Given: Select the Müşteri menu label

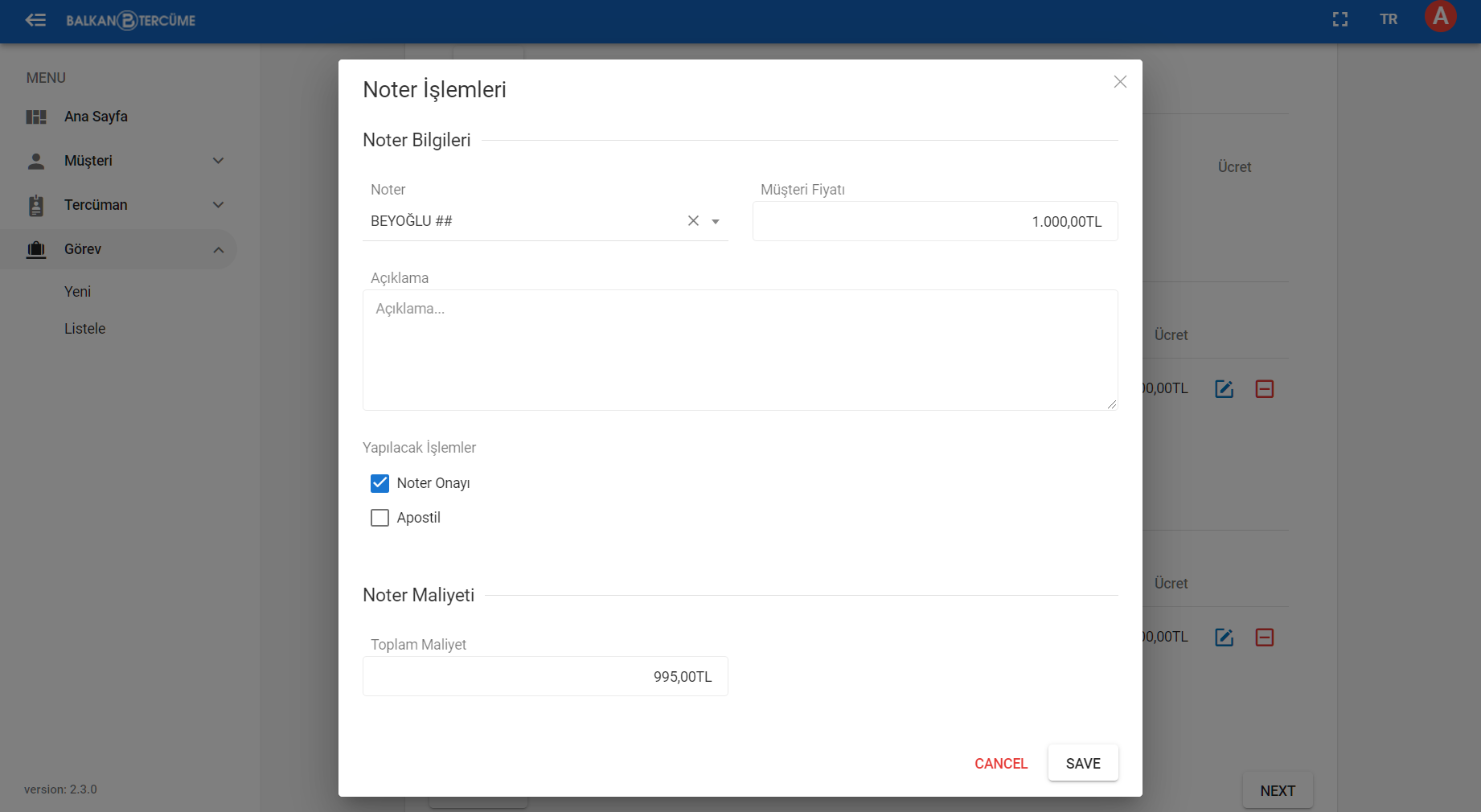Looking at the screenshot, I should coord(88,161).
